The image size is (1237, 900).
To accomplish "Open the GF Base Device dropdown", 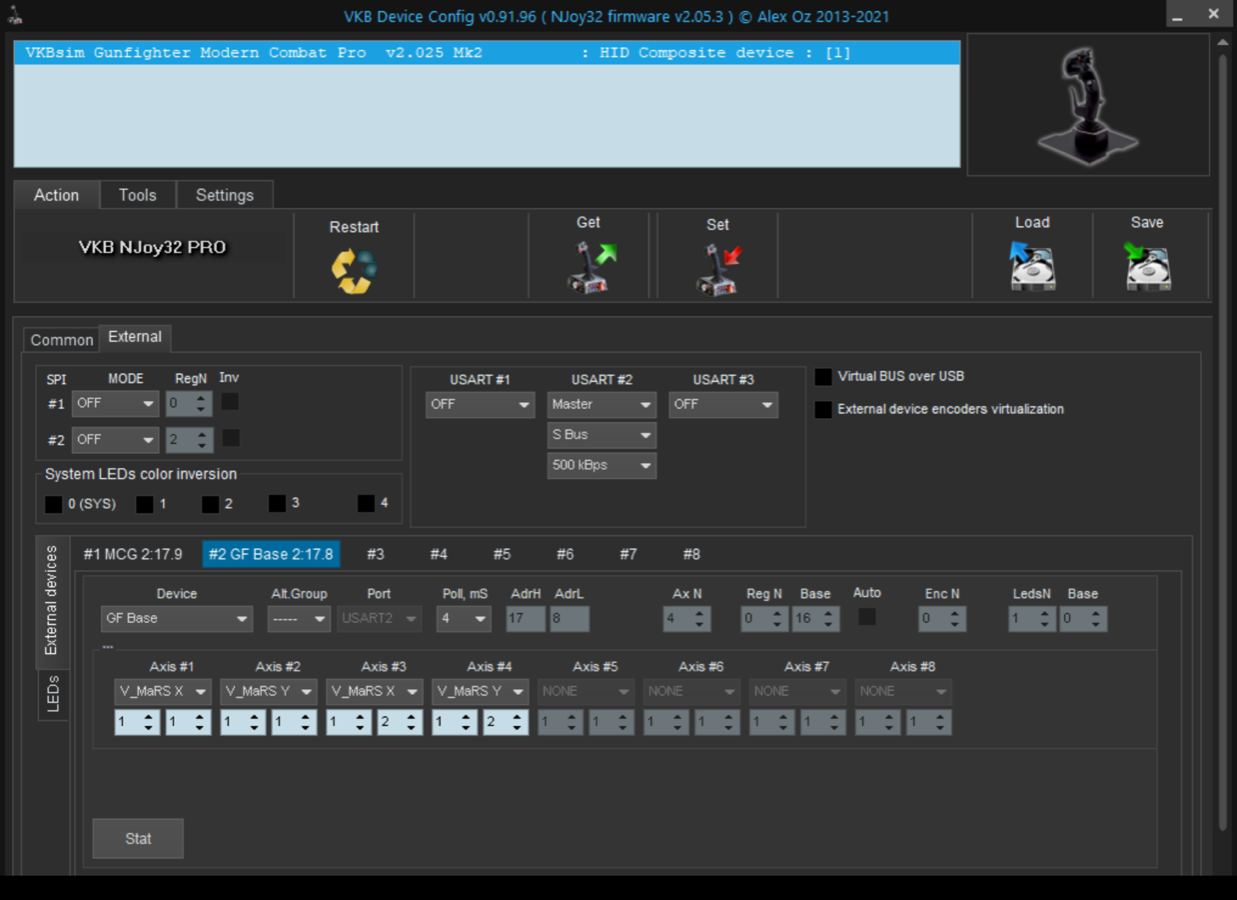I will pyautogui.click(x=176, y=619).
